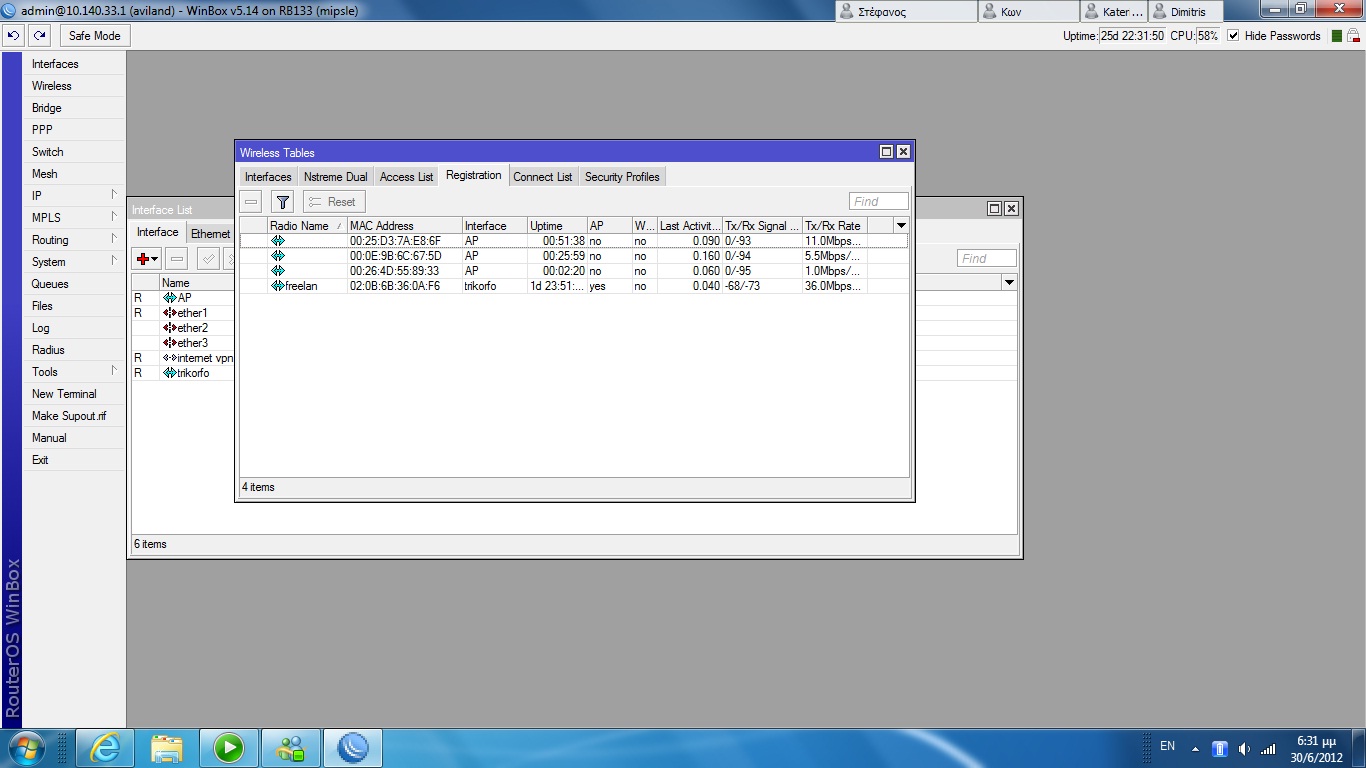
Task: Click the filter funnel icon in Wireless Tables
Action: pyautogui.click(x=283, y=202)
